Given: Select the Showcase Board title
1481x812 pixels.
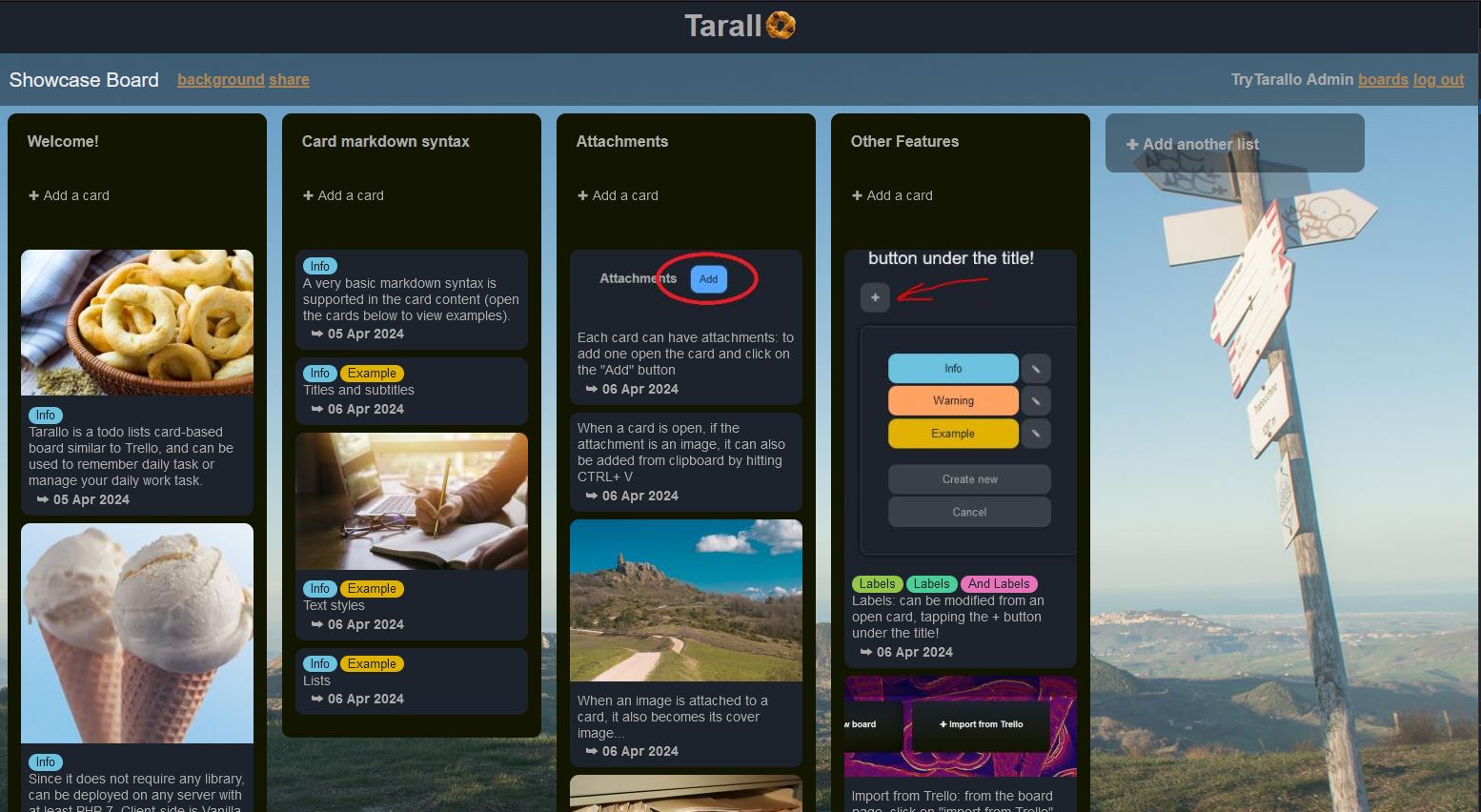Looking at the screenshot, I should [84, 80].
